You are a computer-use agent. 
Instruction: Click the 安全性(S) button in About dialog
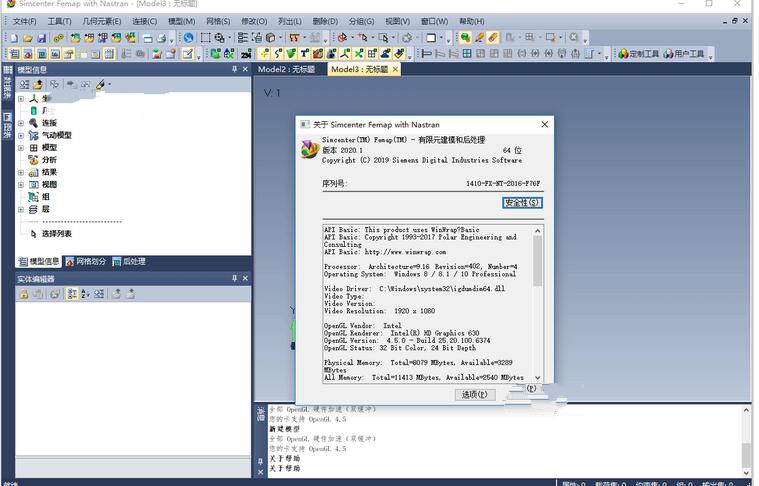tap(522, 202)
